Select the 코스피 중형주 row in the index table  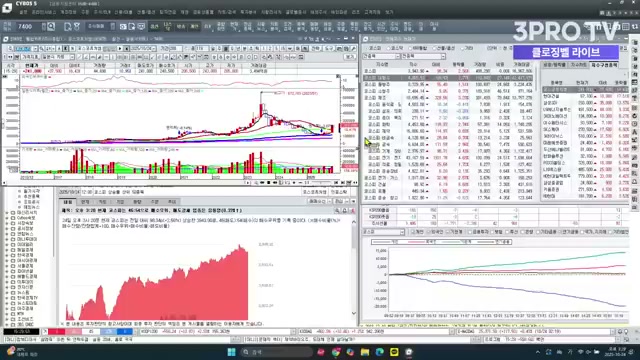448,84
